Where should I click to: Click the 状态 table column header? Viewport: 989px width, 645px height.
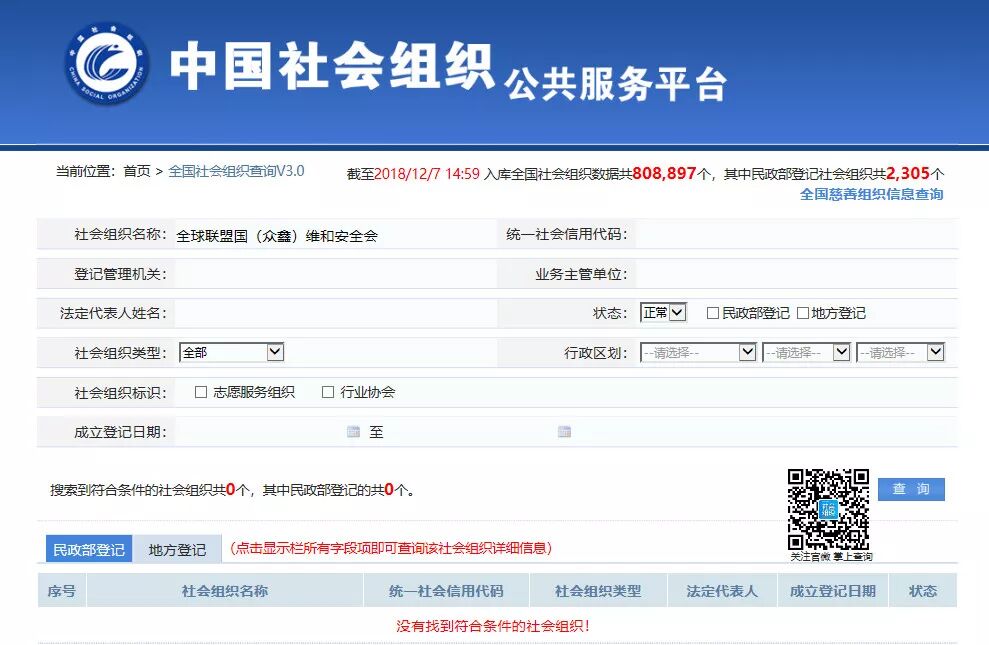pyautogui.click(x=923, y=591)
